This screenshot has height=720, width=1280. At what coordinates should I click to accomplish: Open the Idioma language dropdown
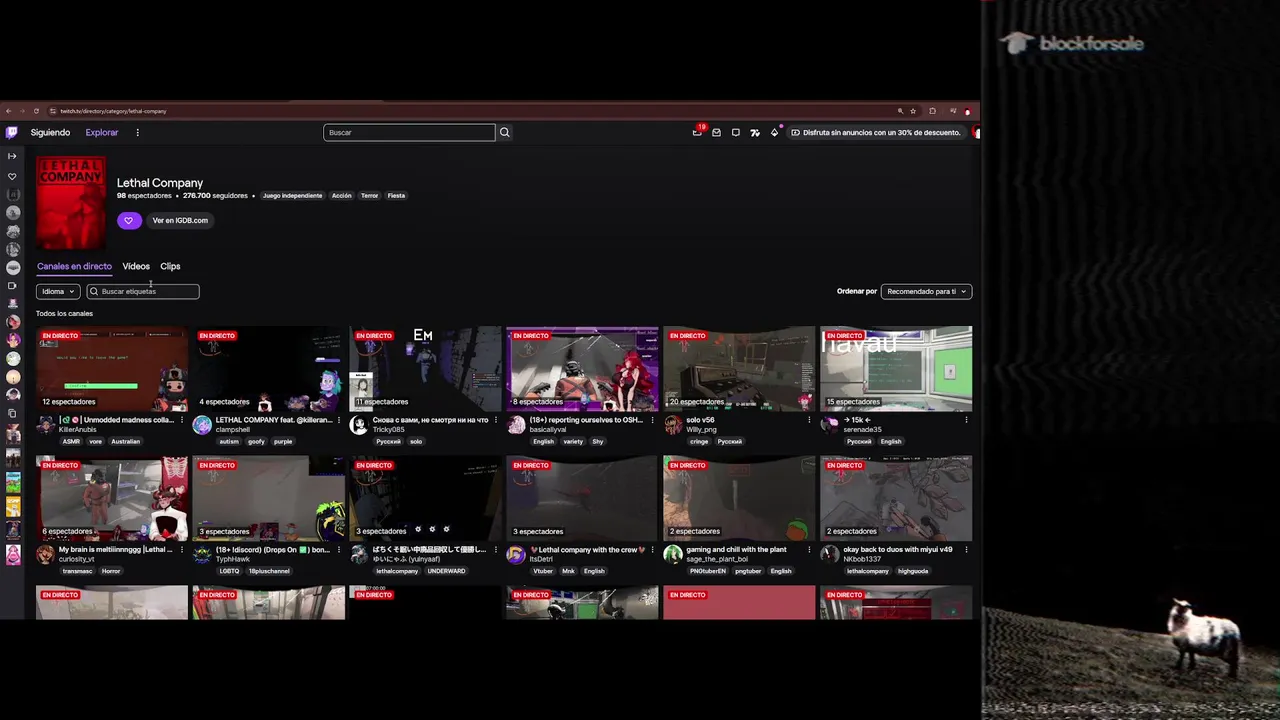pos(58,291)
